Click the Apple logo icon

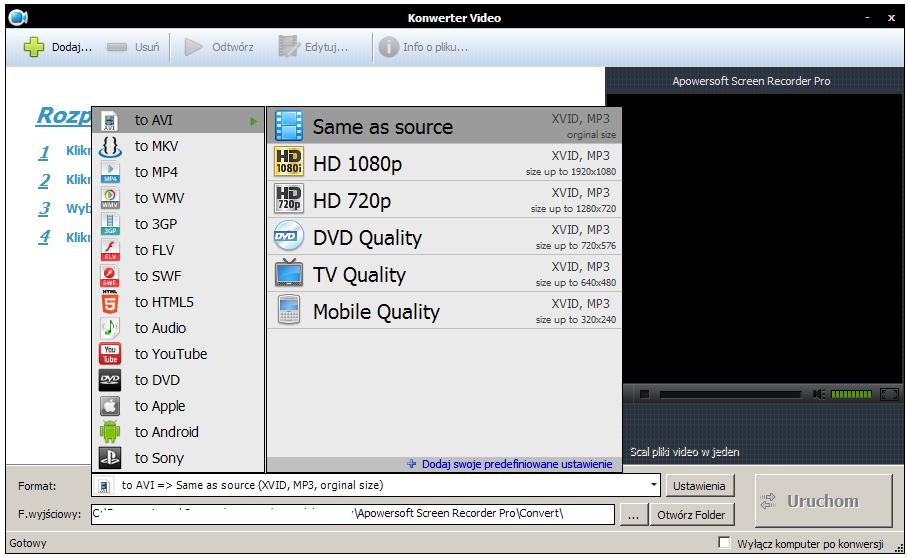pos(109,406)
